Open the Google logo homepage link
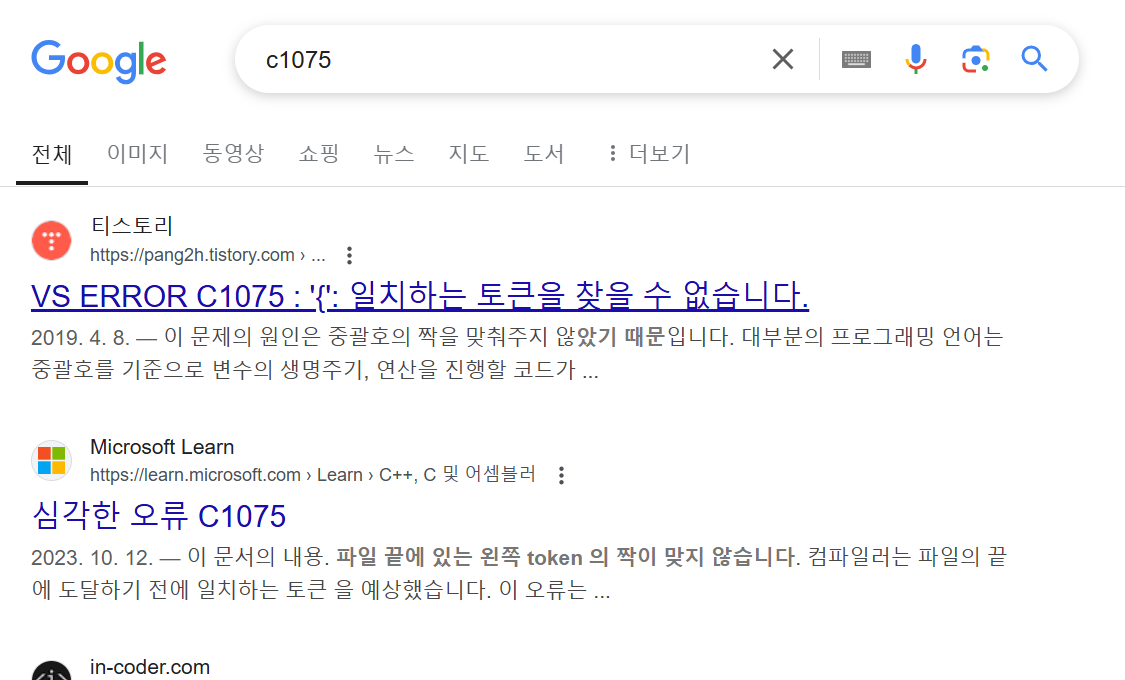Image resolution: width=1125 pixels, height=680 pixels. pyautogui.click(x=99, y=61)
